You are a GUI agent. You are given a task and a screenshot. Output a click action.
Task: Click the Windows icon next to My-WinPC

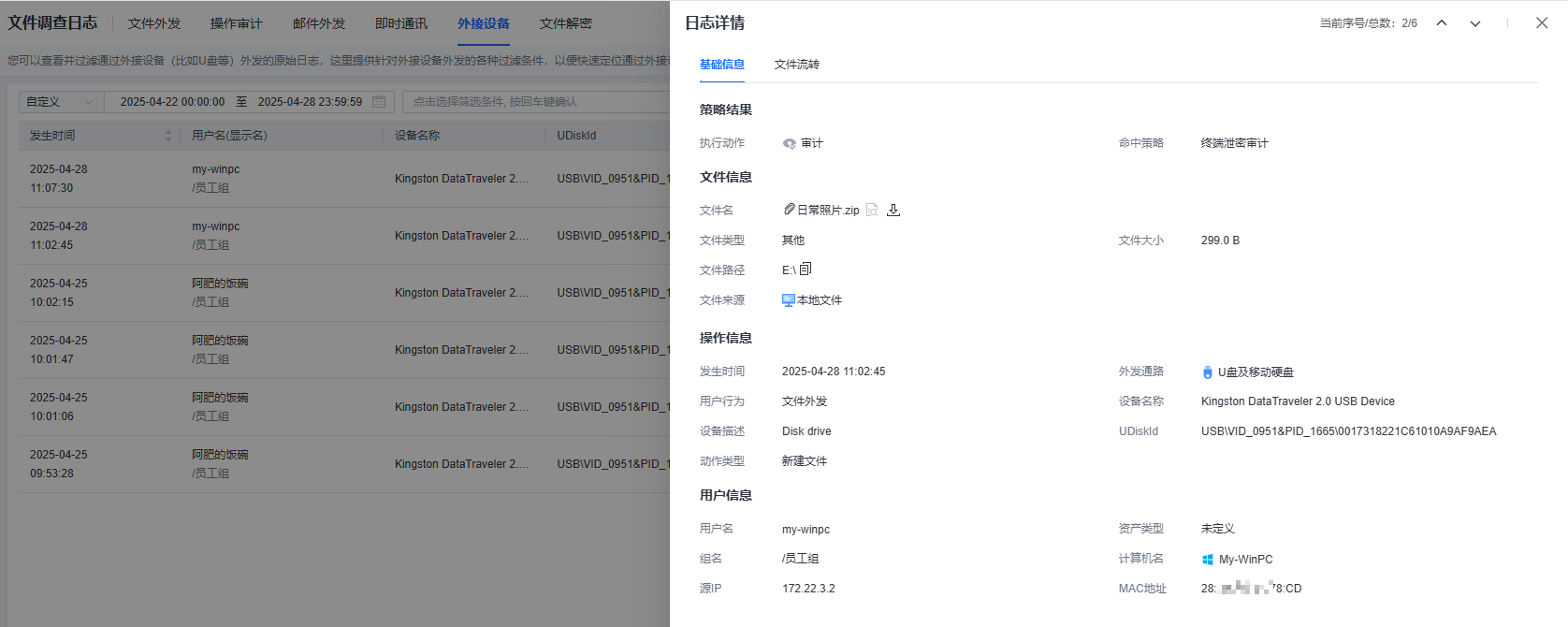click(x=1207, y=560)
